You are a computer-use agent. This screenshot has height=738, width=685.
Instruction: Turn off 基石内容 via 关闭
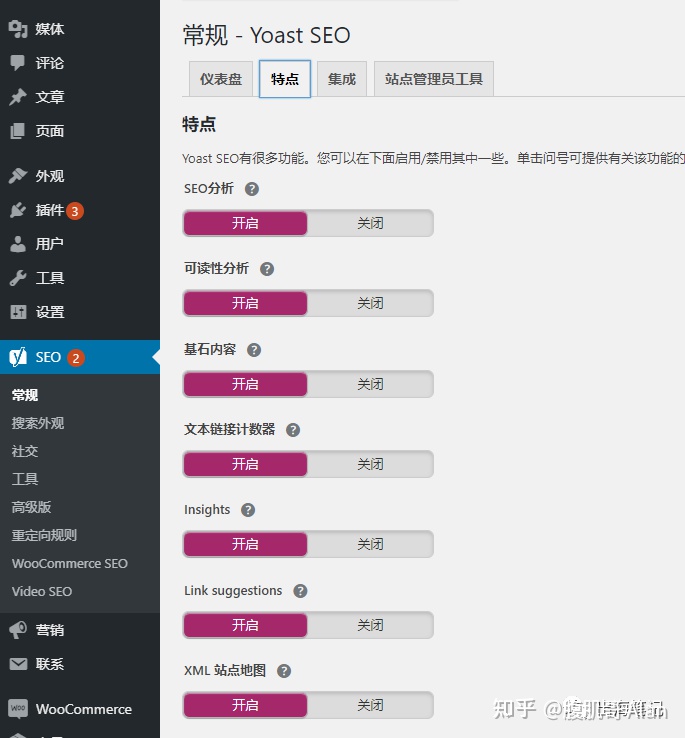pos(370,384)
